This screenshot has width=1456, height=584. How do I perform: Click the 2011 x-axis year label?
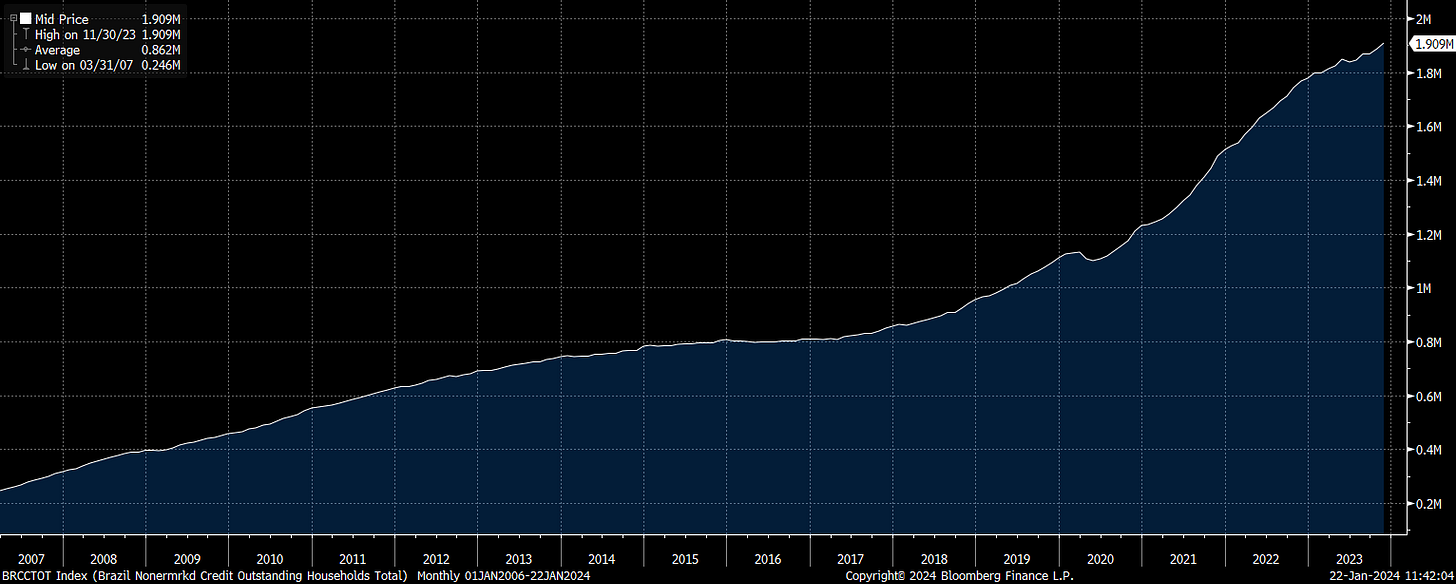(353, 559)
